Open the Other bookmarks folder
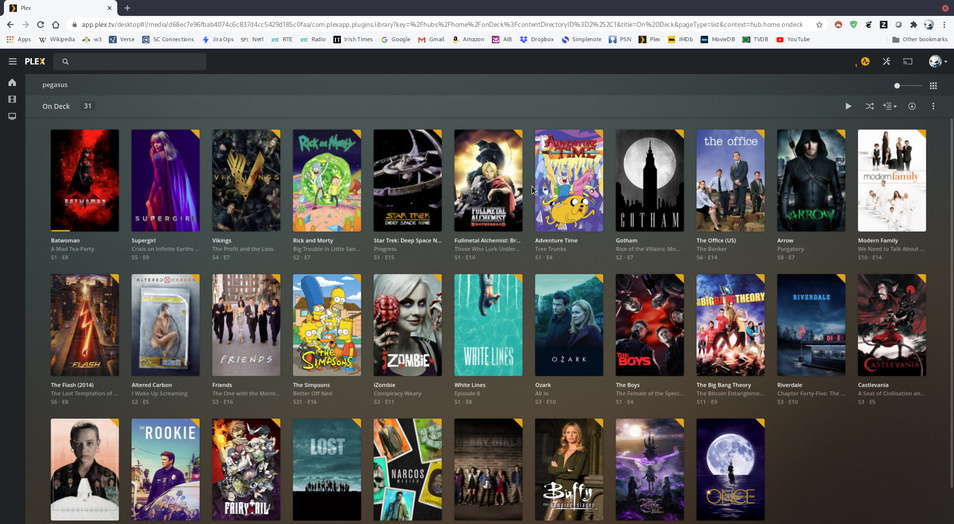 coord(919,39)
